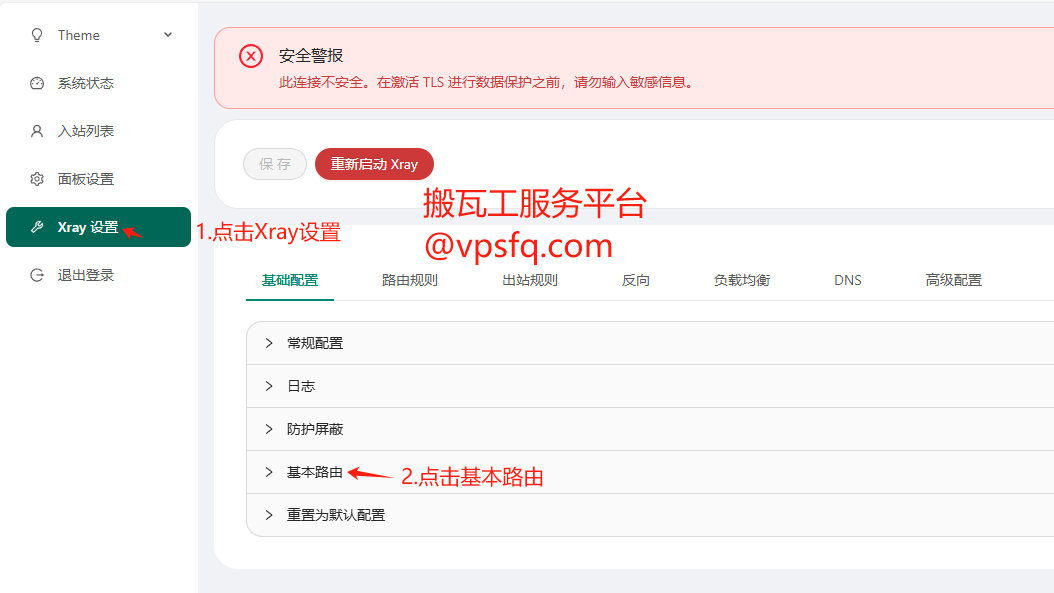Open the 高级配置 tab
1054x593 pixels.
pos(954,280)
